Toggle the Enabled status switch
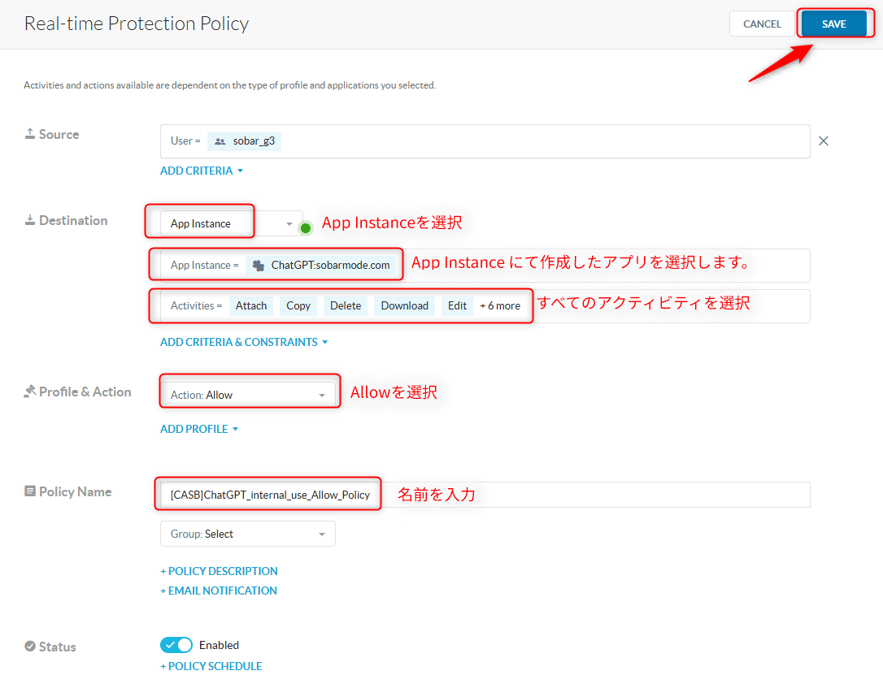Viewport: 883px width, 675px height. pos(177,645)
